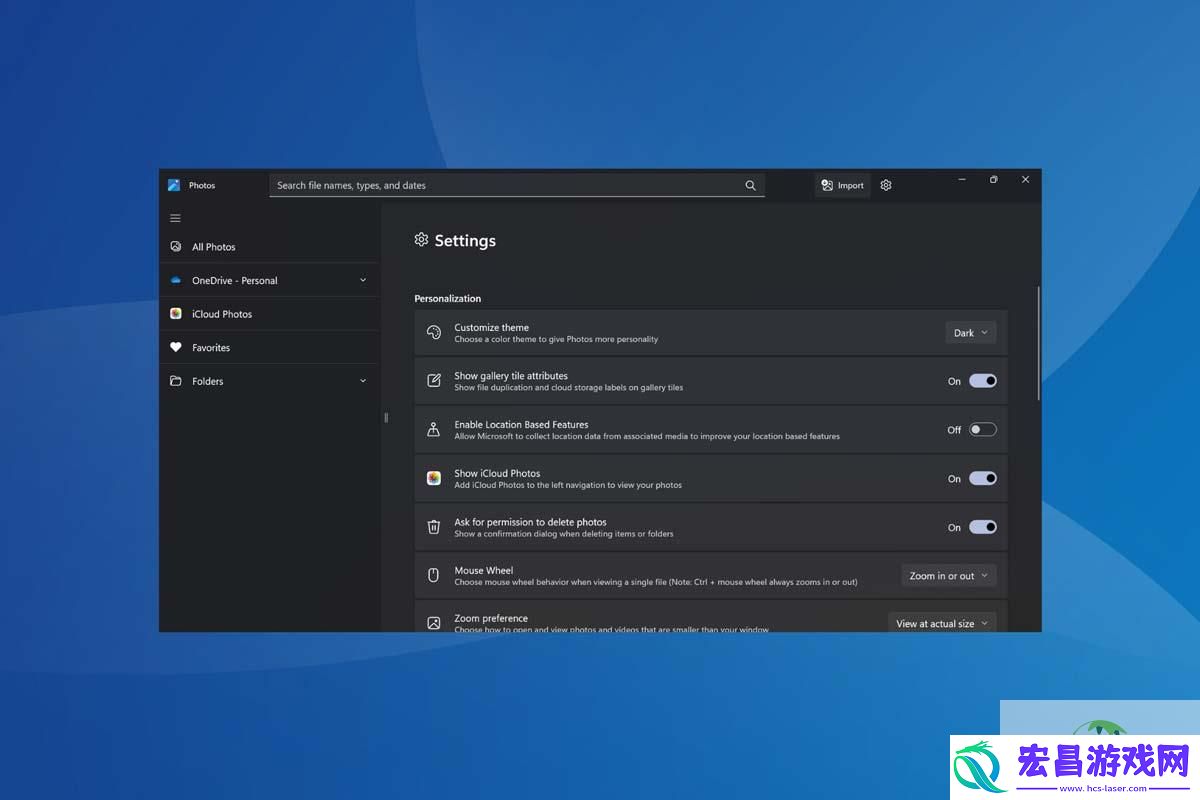Click the delete permission trash icon
The image size is (1200, 800).
click(434, 527)
